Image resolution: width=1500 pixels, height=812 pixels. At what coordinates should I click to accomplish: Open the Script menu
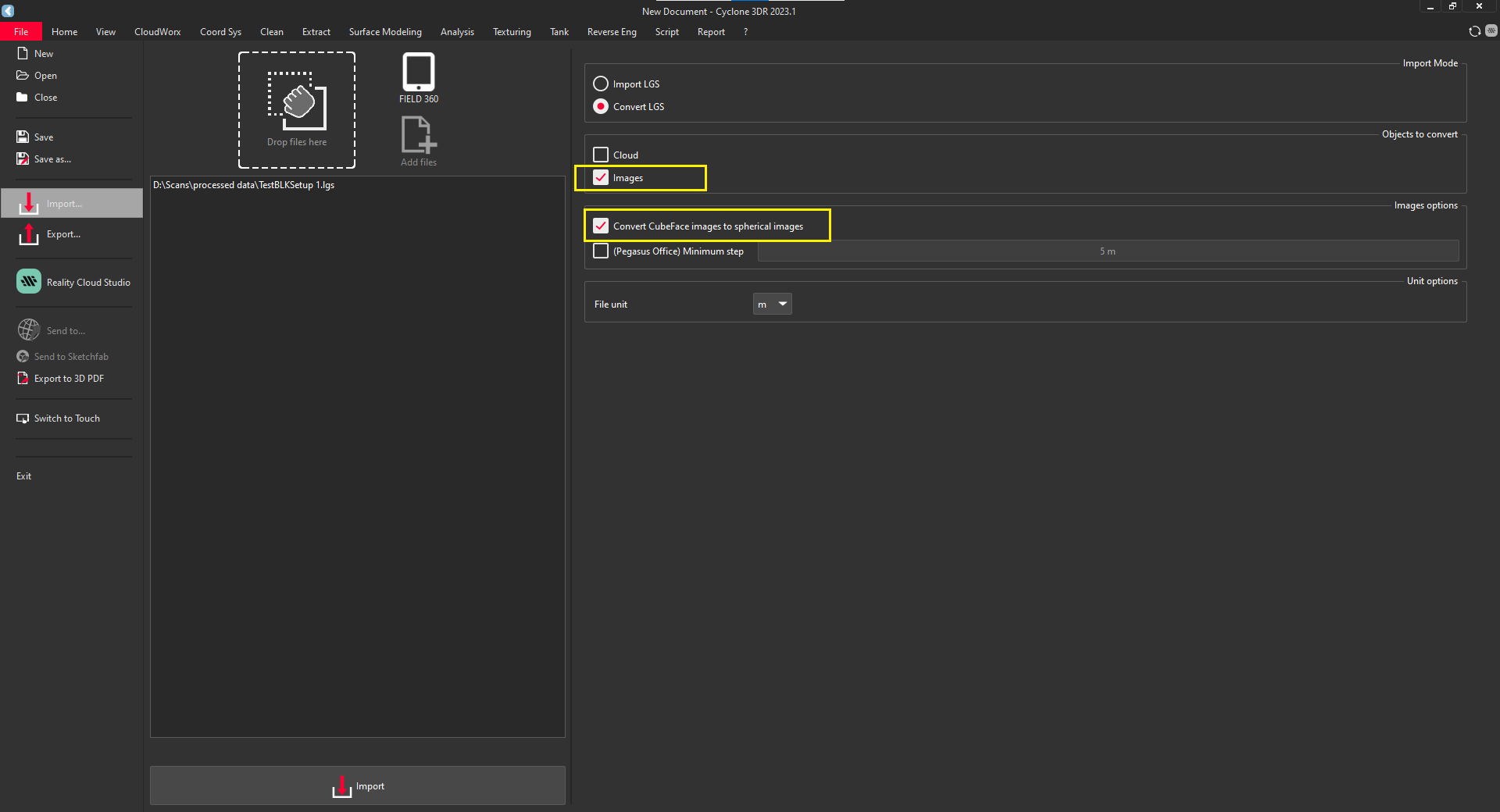point(667,32)
